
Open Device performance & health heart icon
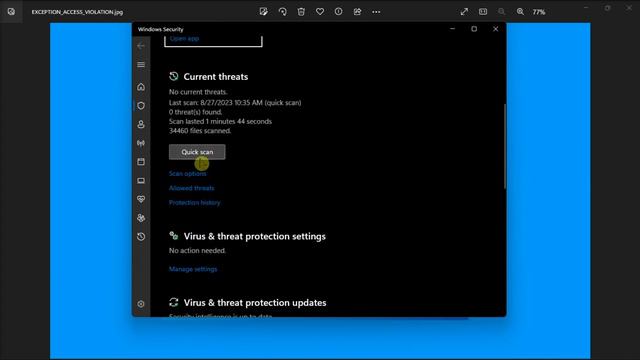pos(141,199)
